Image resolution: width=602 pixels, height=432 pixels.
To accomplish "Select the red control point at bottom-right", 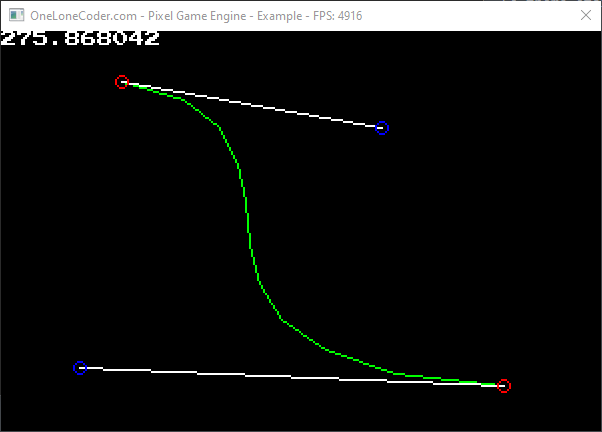I will click(x=504, y=386).
